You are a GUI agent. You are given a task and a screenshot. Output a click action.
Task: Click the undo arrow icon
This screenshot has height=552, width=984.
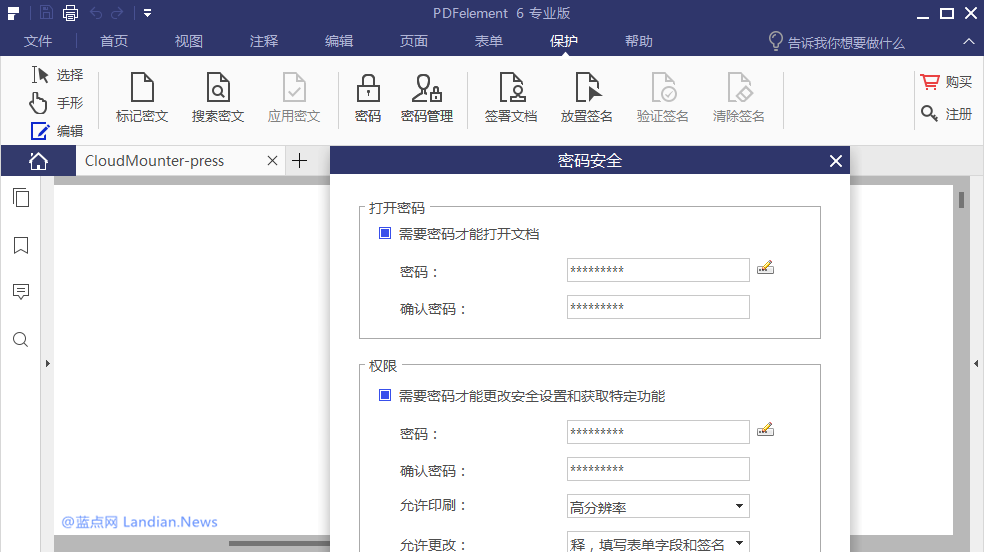coord(96,13)
